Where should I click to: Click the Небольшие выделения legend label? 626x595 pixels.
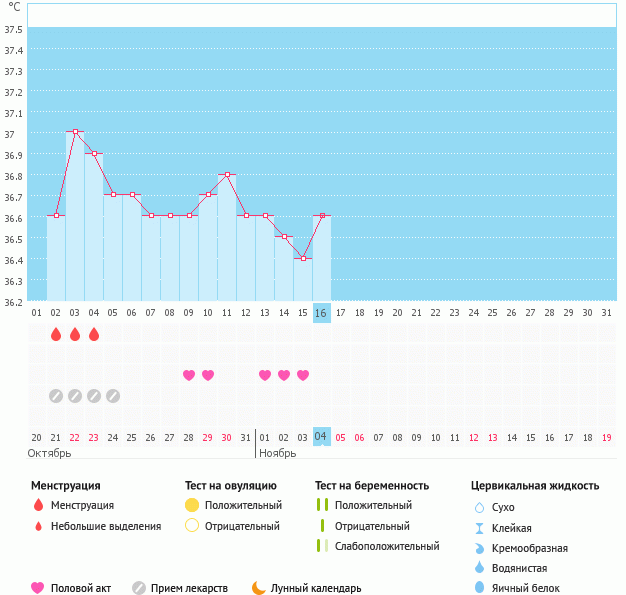pyautogui.click(x=106, y=527)
